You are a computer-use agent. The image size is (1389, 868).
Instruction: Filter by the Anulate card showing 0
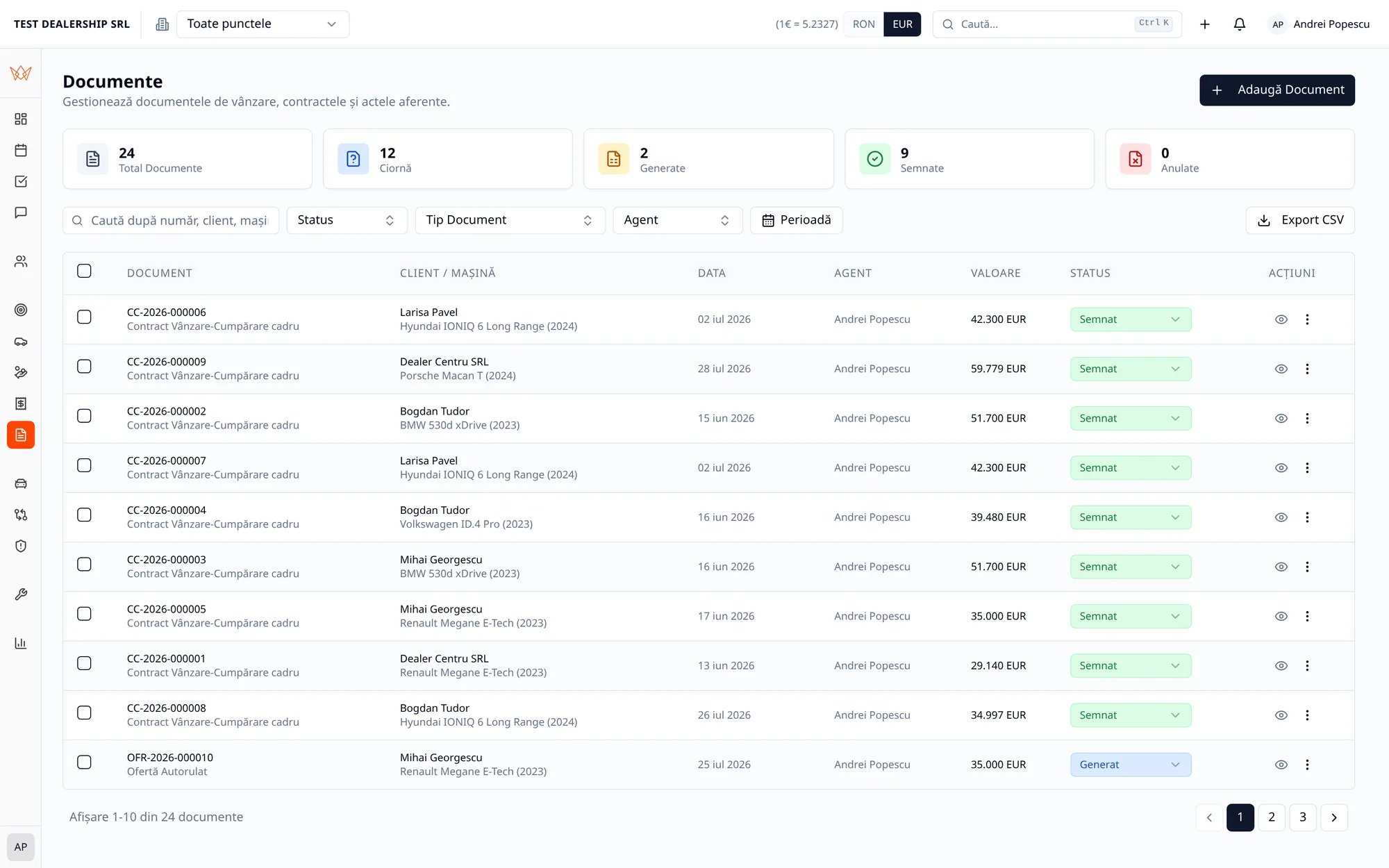pyautogui.click(x=1229, y=159)
